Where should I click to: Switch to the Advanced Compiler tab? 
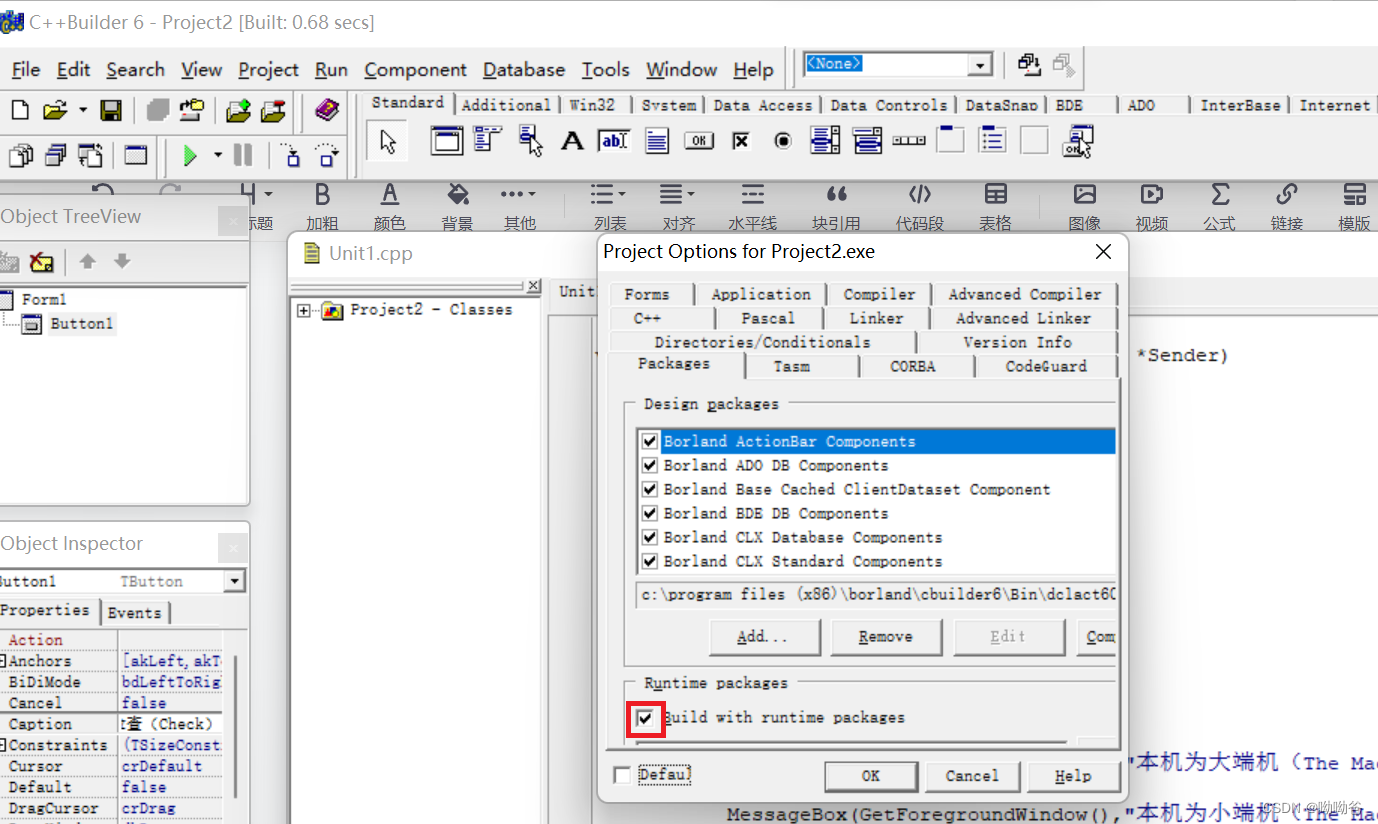coord(1025,294)
